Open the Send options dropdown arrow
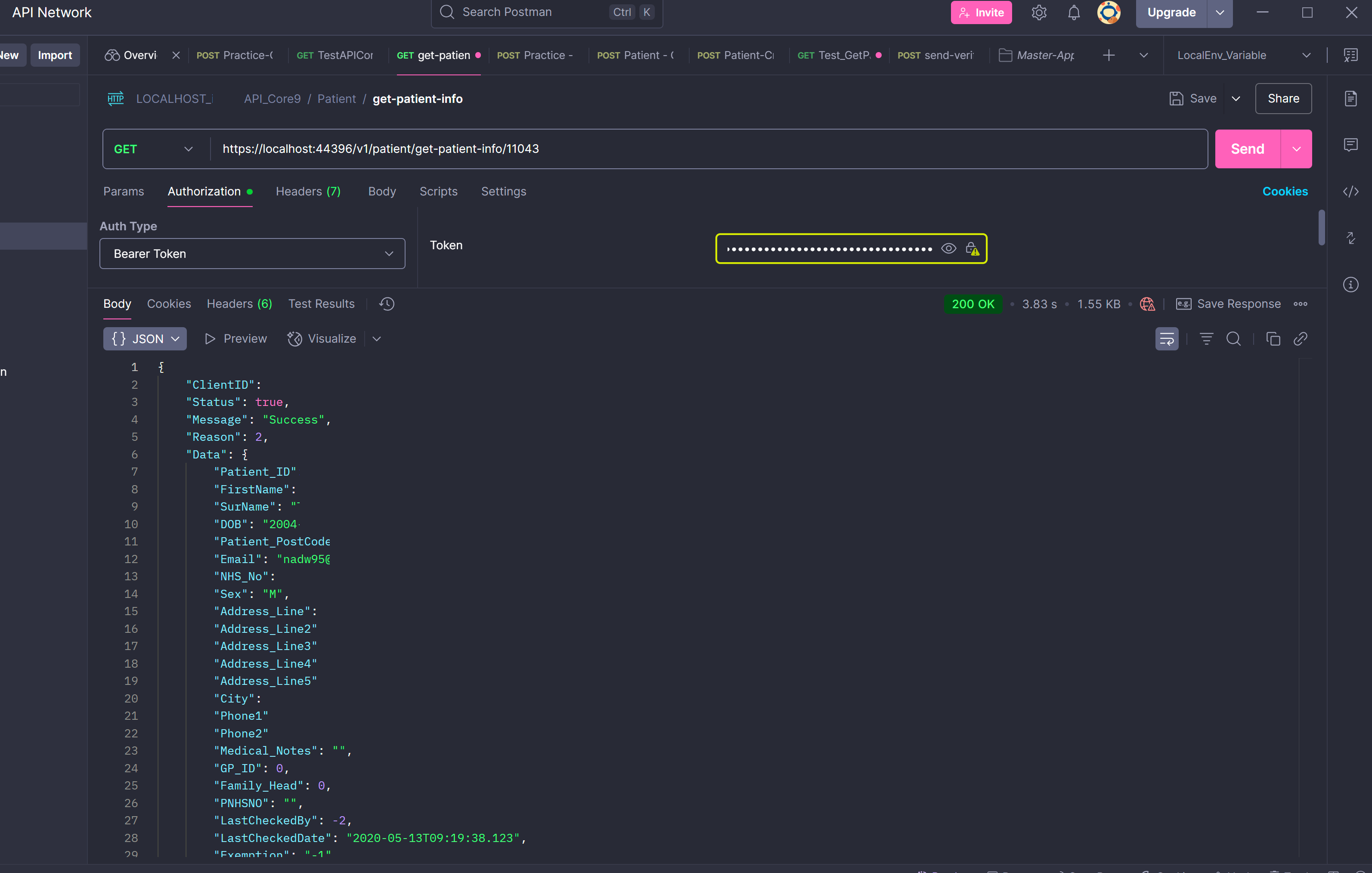The height and width of the screenshot is (873, 1372). [1296, 149]
